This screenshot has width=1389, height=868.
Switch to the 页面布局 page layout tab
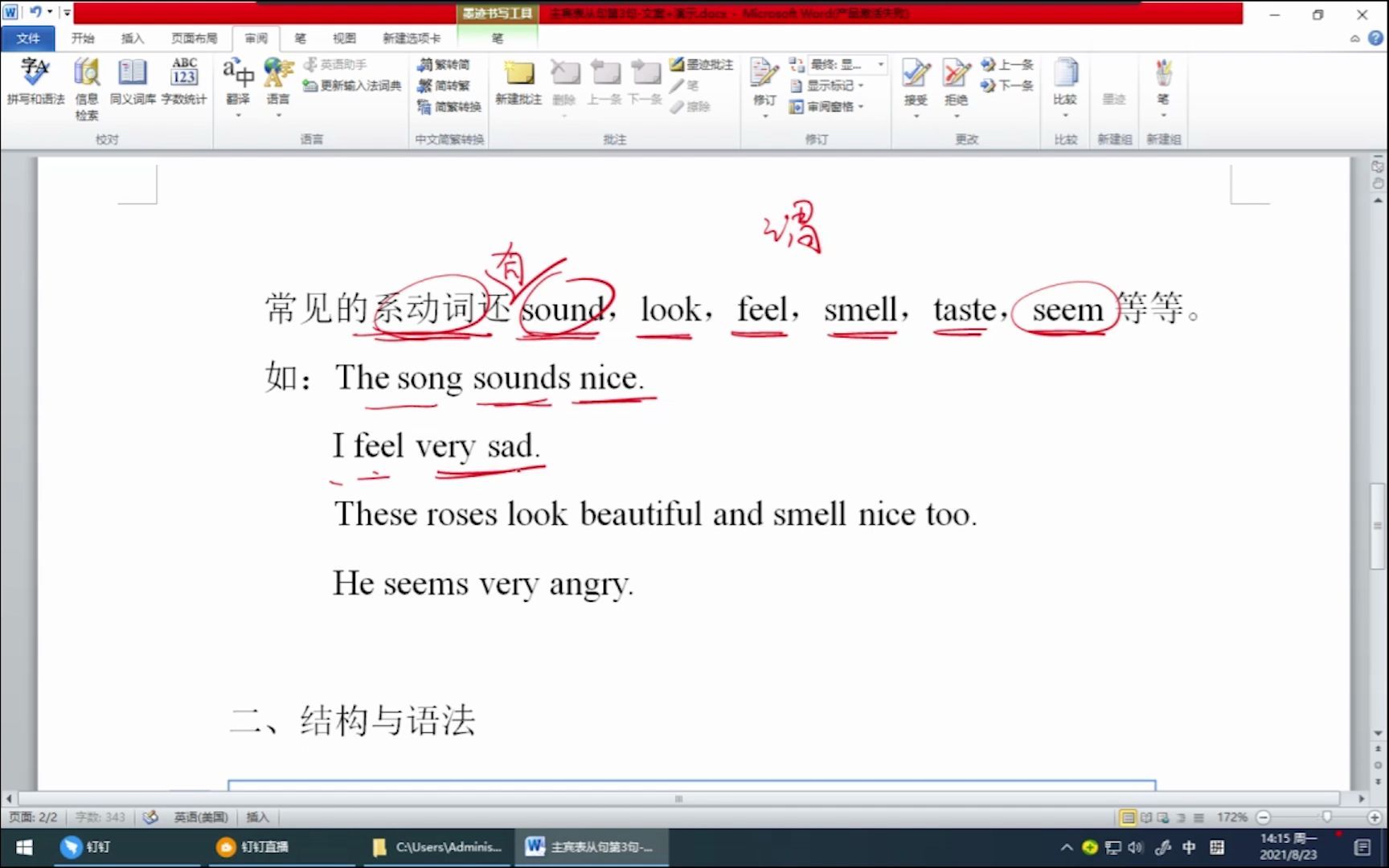[194, 38]
